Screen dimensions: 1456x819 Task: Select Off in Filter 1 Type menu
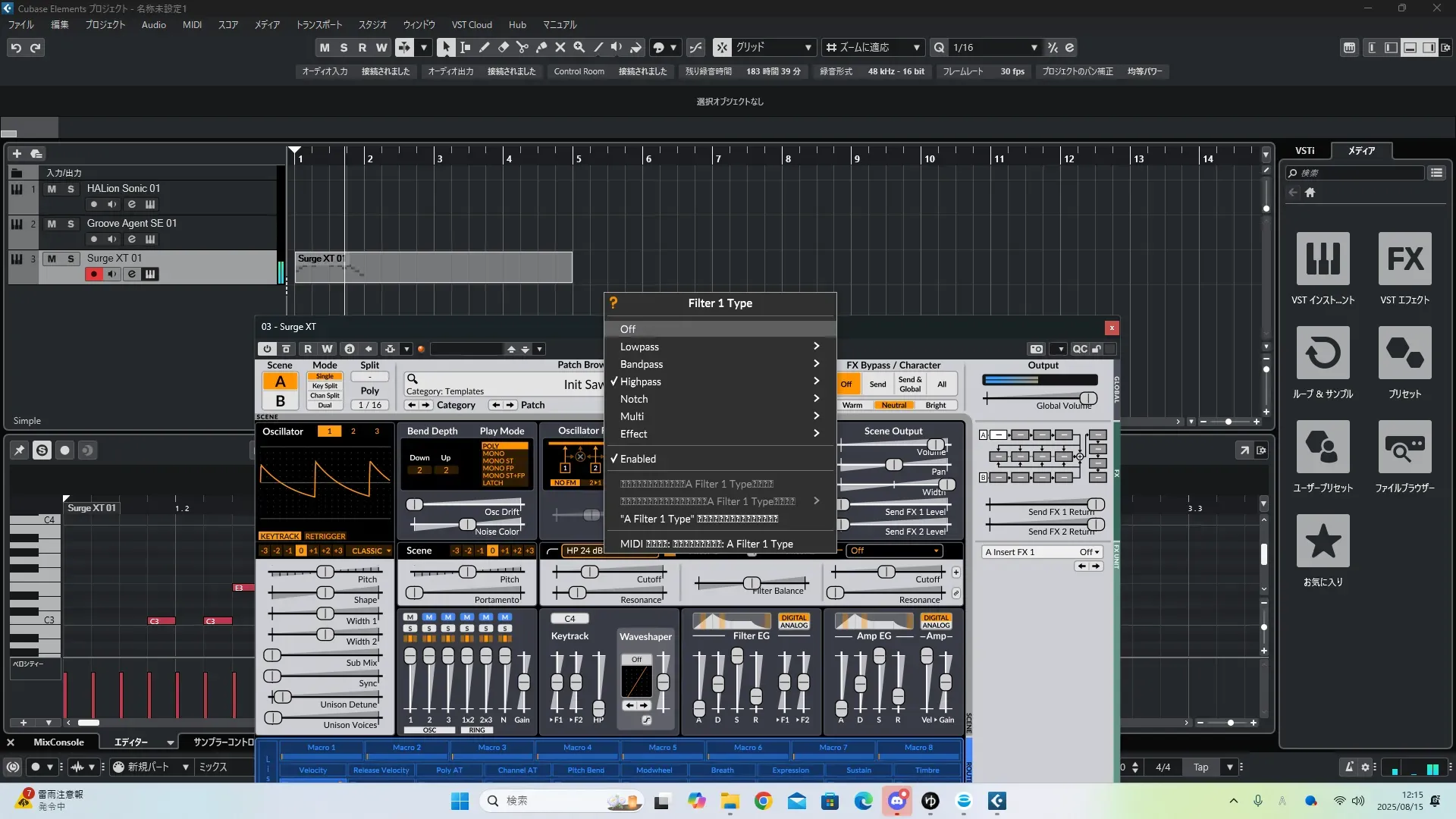coord(628,329)
